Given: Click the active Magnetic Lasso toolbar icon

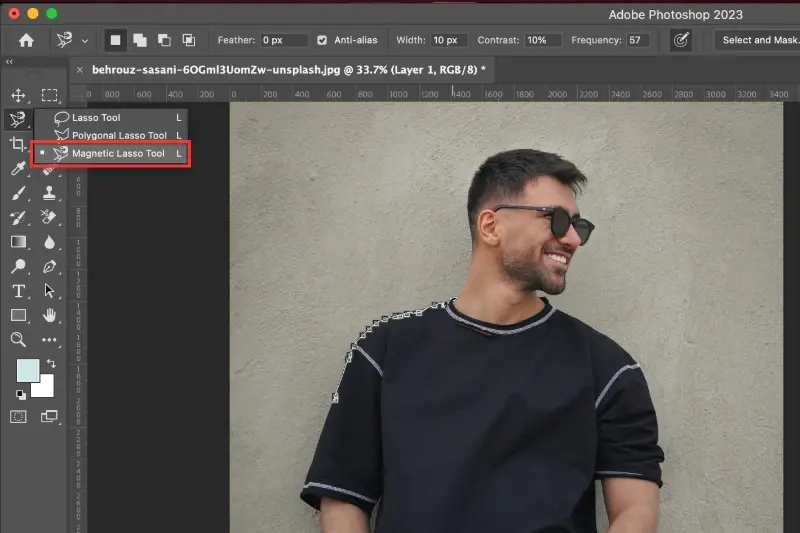Looking at the screenshot, I should [17, 119].
